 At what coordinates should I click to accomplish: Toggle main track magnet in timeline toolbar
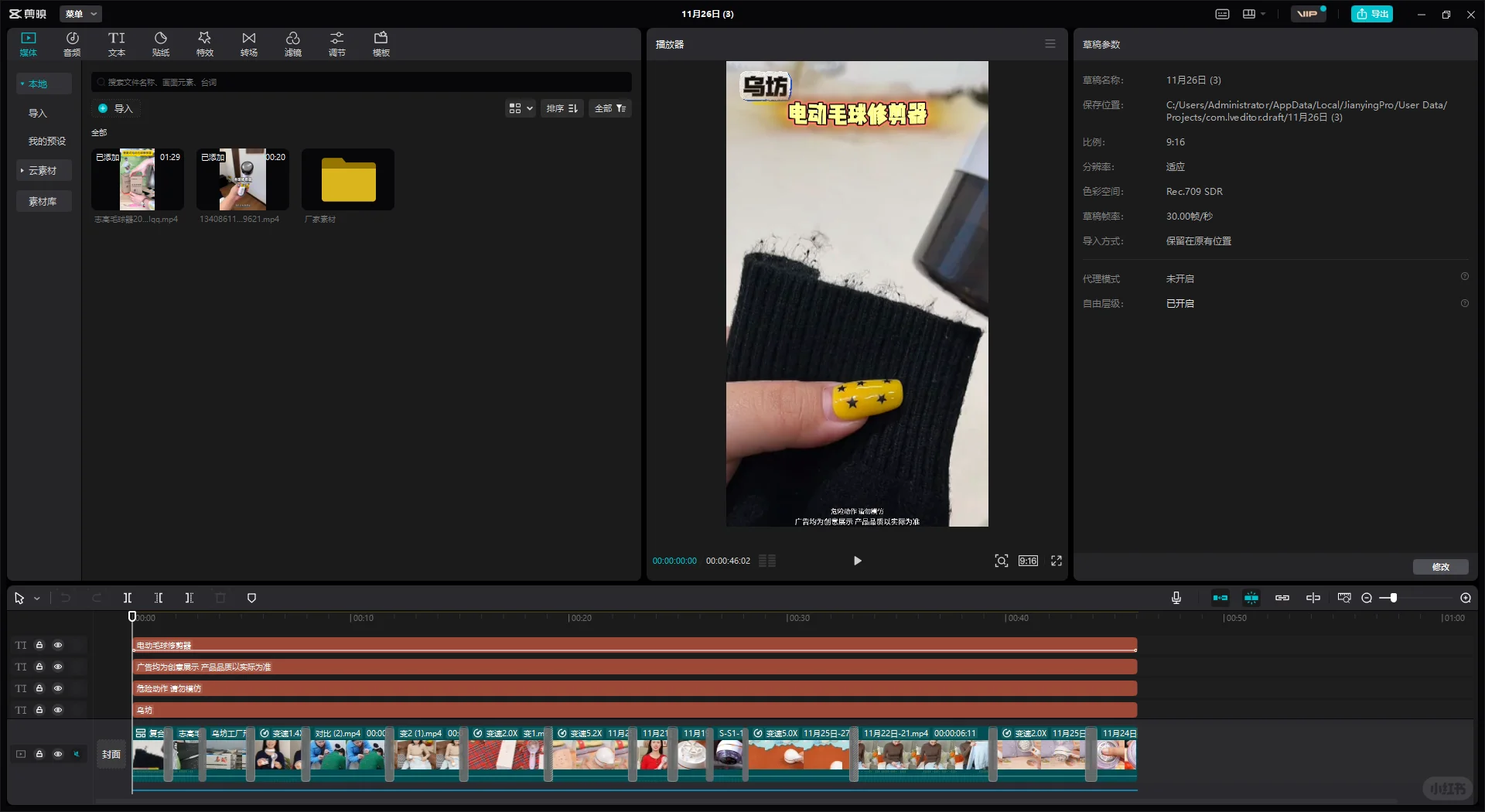pos(1220,598)
